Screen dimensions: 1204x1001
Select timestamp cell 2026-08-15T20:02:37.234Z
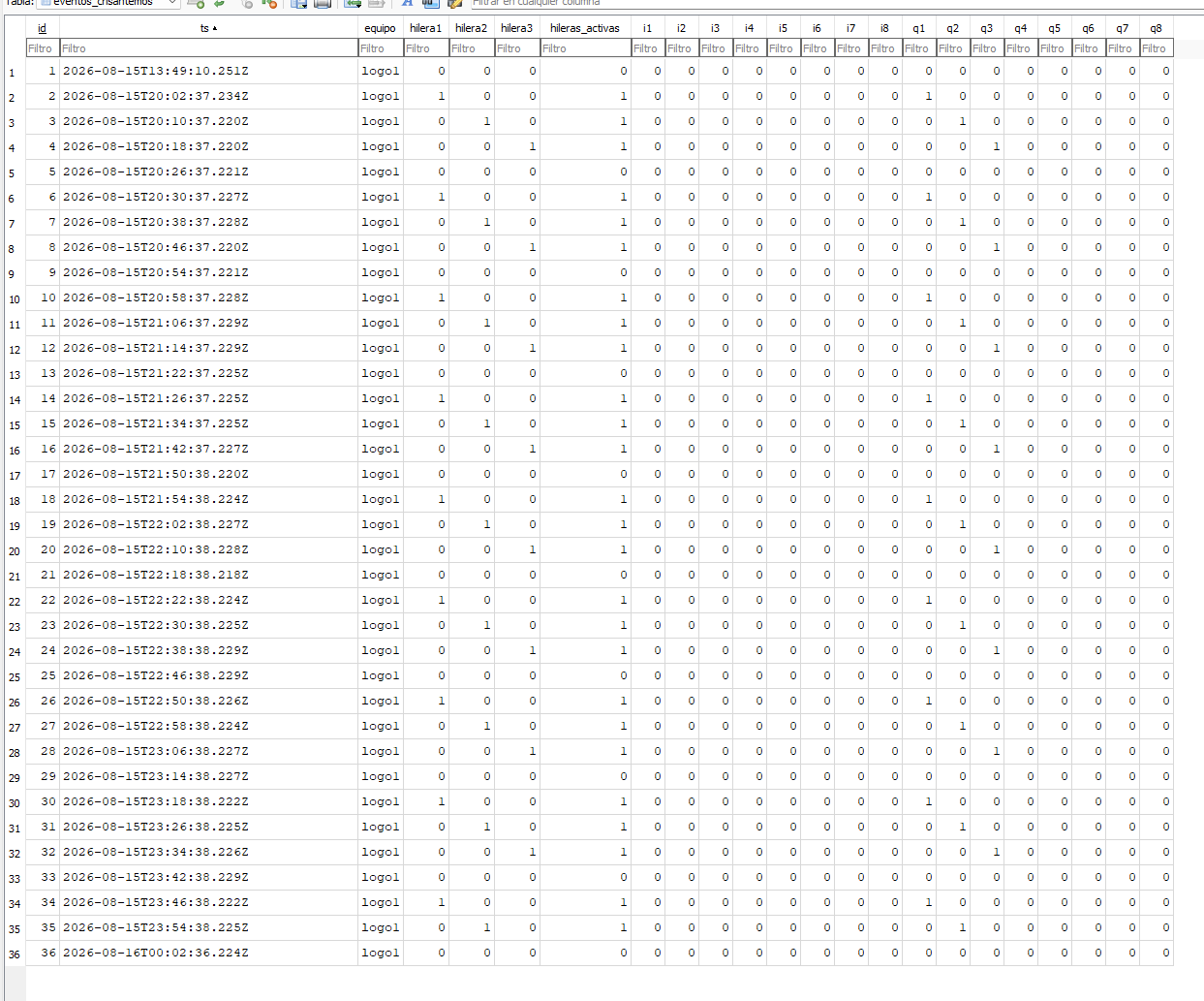coord(208,96)
